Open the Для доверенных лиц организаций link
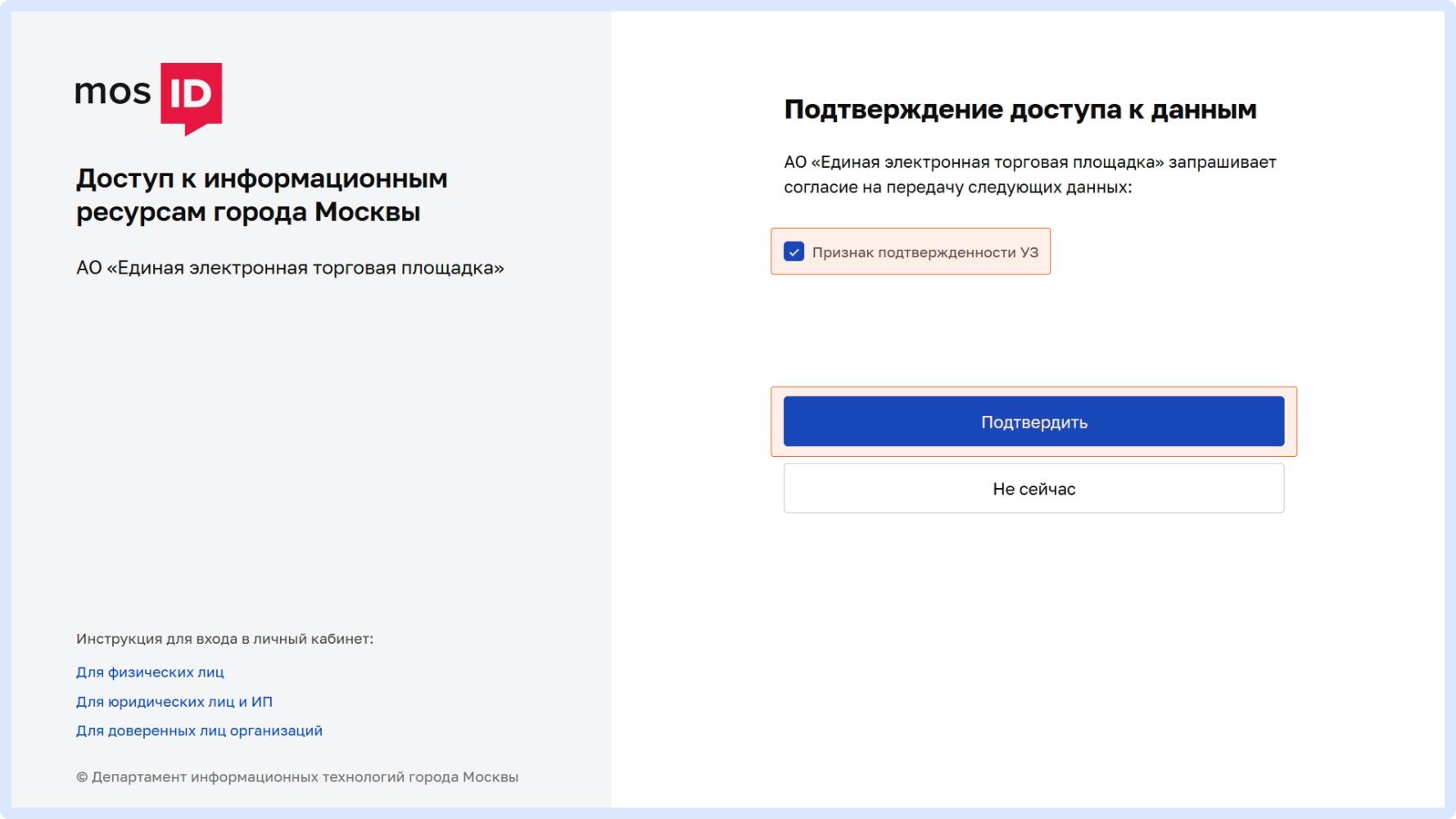The width and height of the screenshot is (1456, 819). (x=199, y=731)
